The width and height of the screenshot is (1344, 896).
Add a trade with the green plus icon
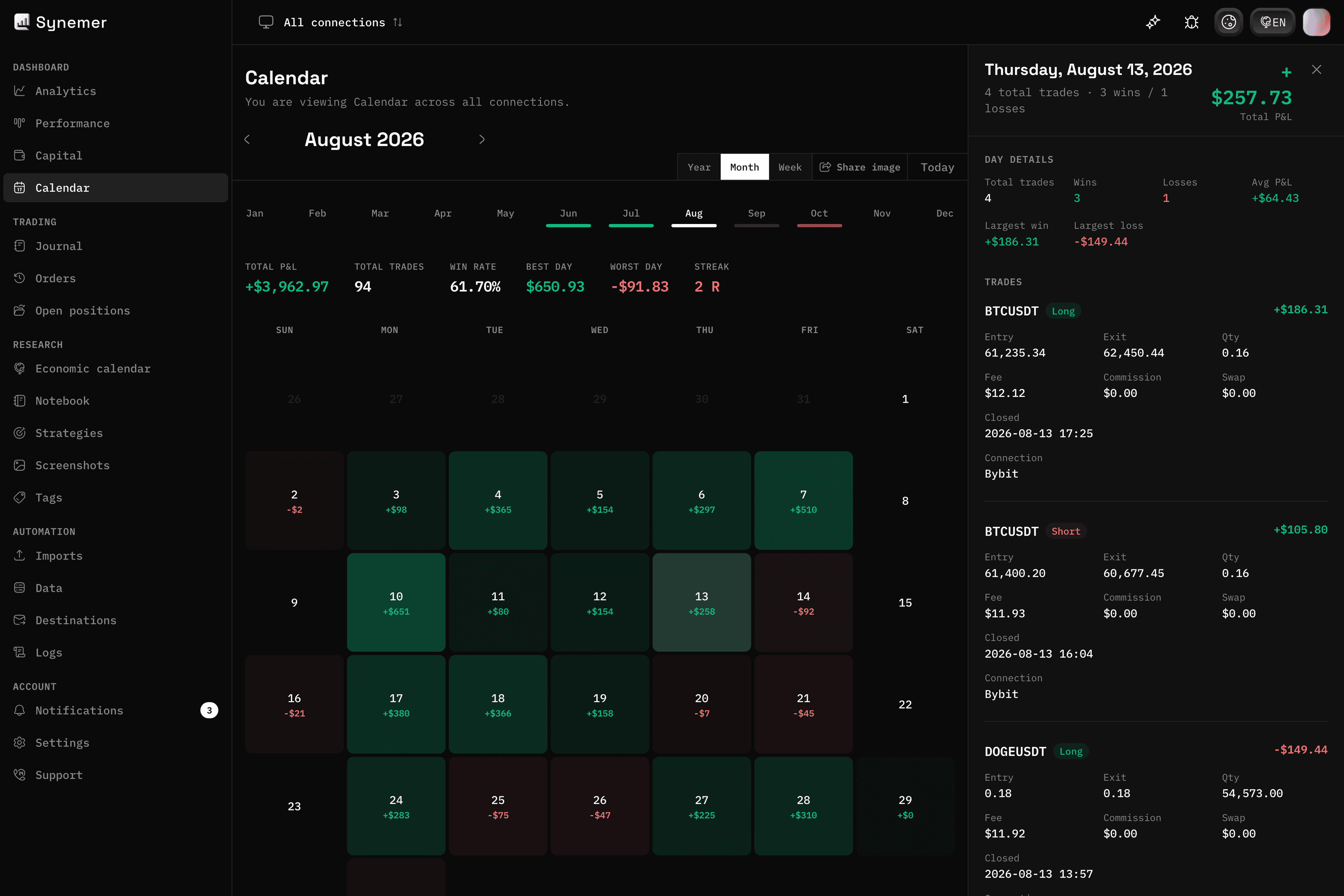1286,72
